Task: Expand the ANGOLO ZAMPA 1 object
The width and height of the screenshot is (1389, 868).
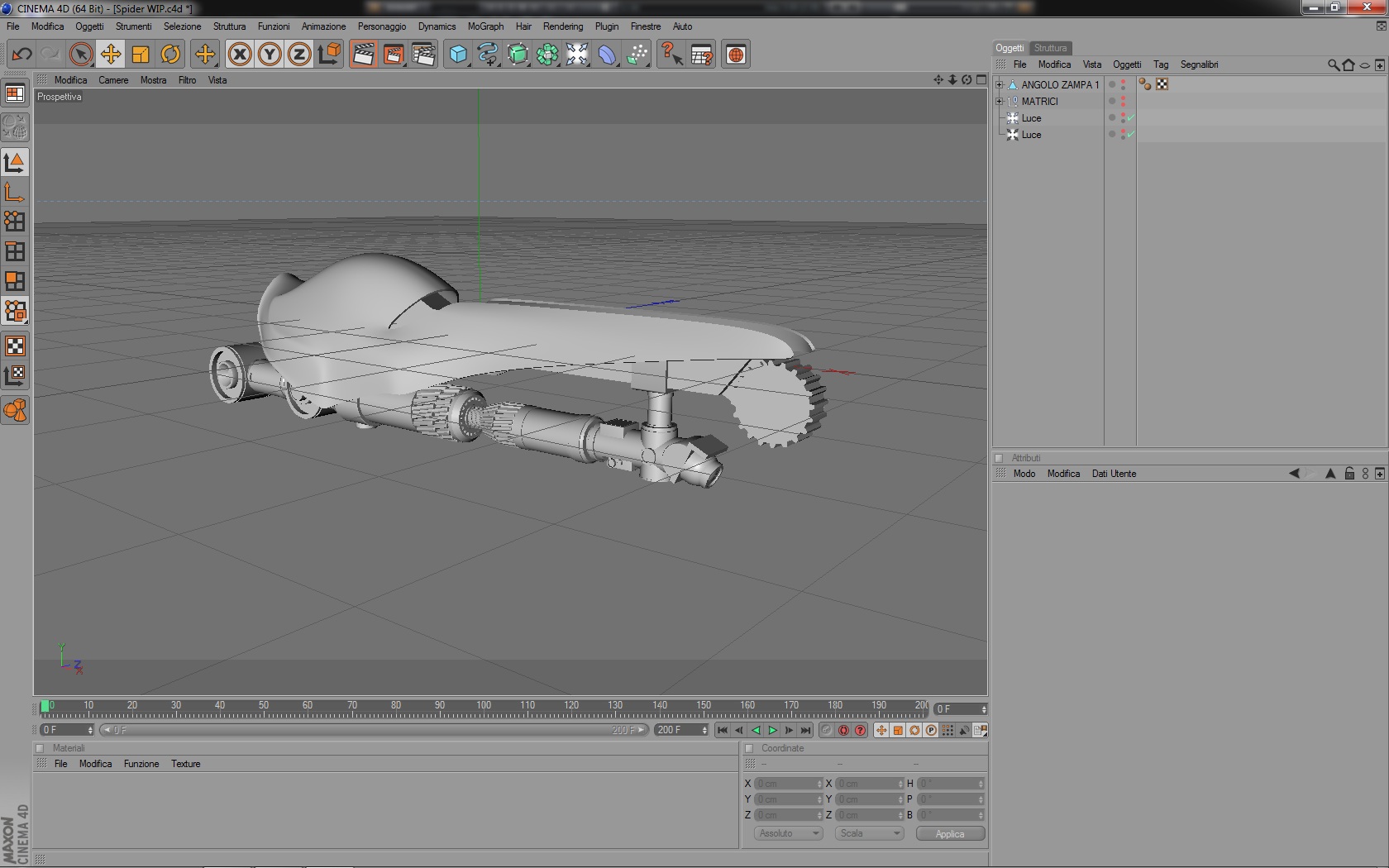Action: 1000,84
